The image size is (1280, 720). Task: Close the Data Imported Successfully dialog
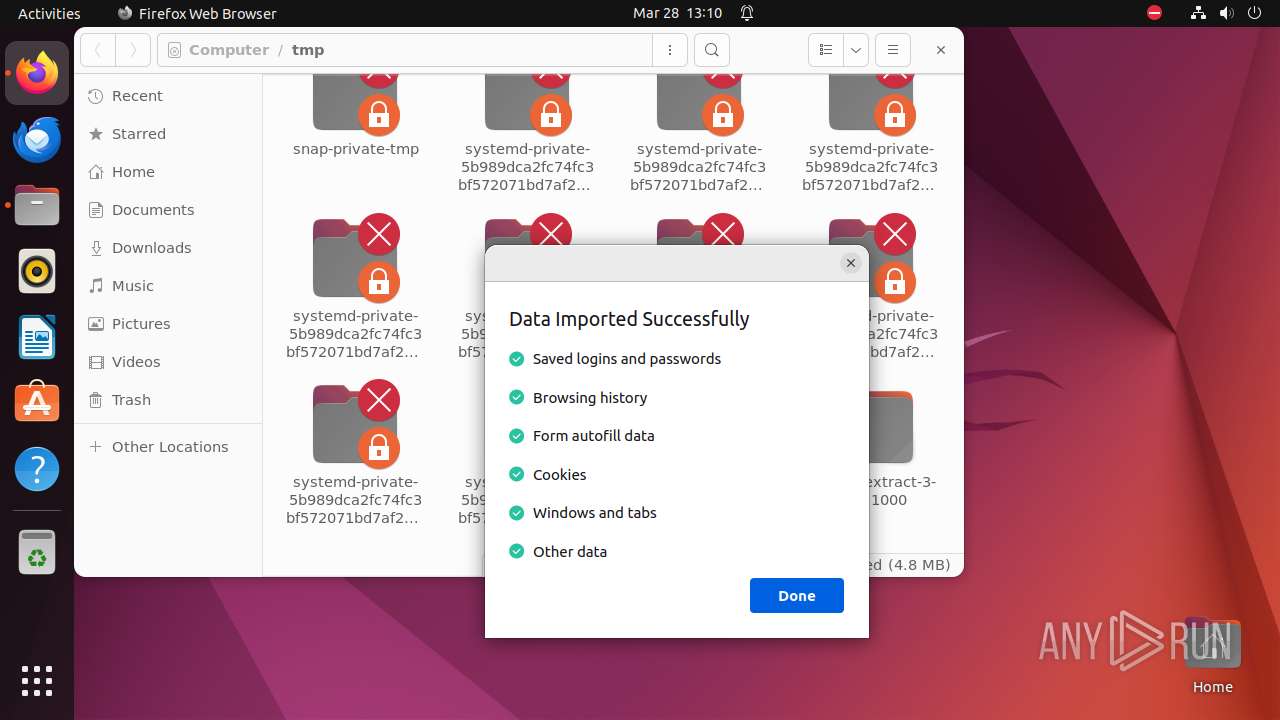(851, 263)
